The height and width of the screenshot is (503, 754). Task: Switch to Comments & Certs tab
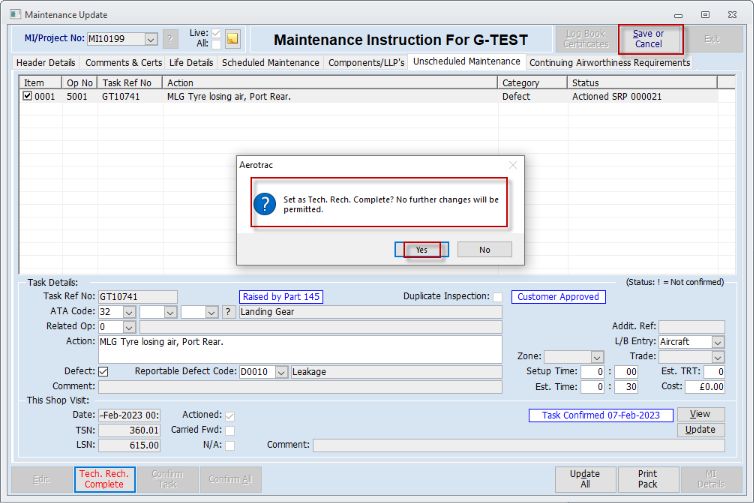(124, 63)
